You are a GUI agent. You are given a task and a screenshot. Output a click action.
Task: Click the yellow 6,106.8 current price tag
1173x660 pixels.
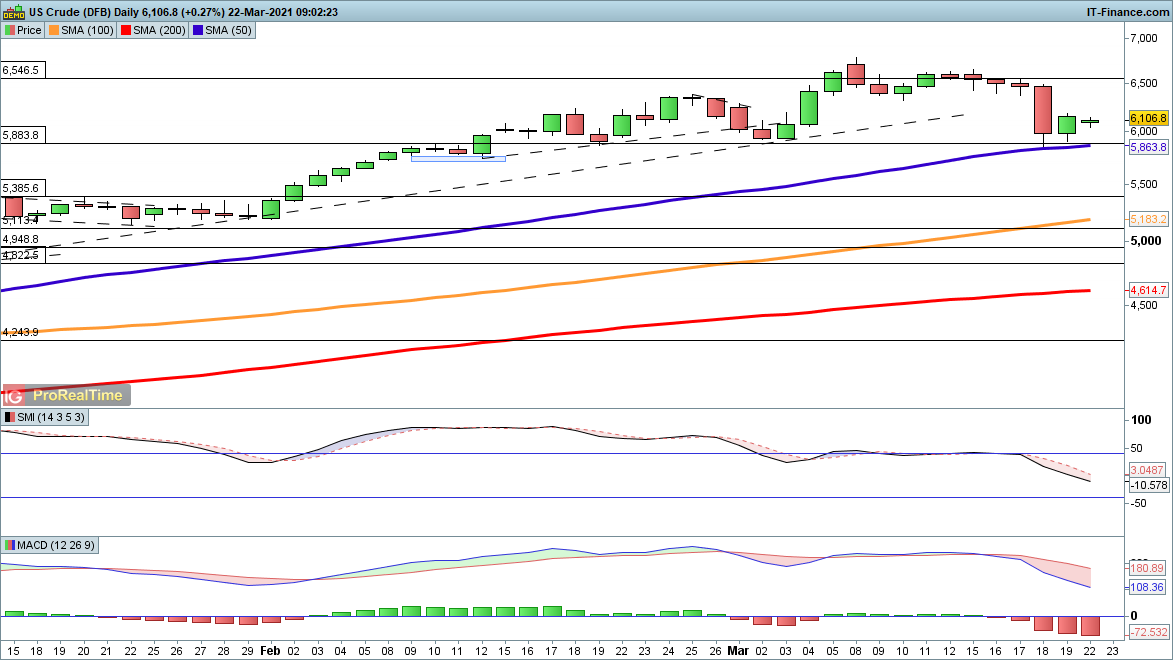coord(1148,118)
